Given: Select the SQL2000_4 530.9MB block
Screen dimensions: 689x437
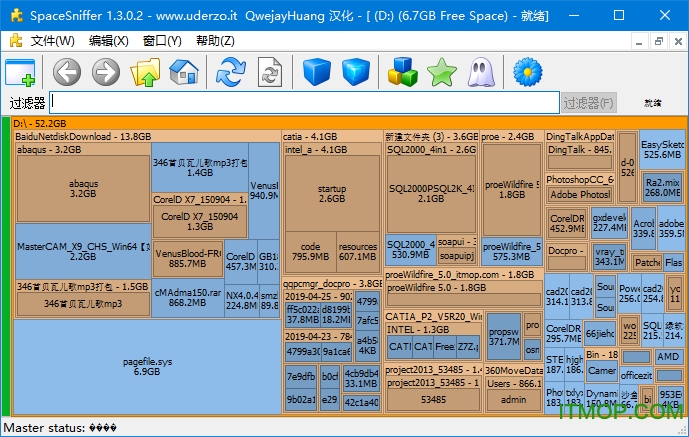Looking at the screenshot, I should (411, 249).
